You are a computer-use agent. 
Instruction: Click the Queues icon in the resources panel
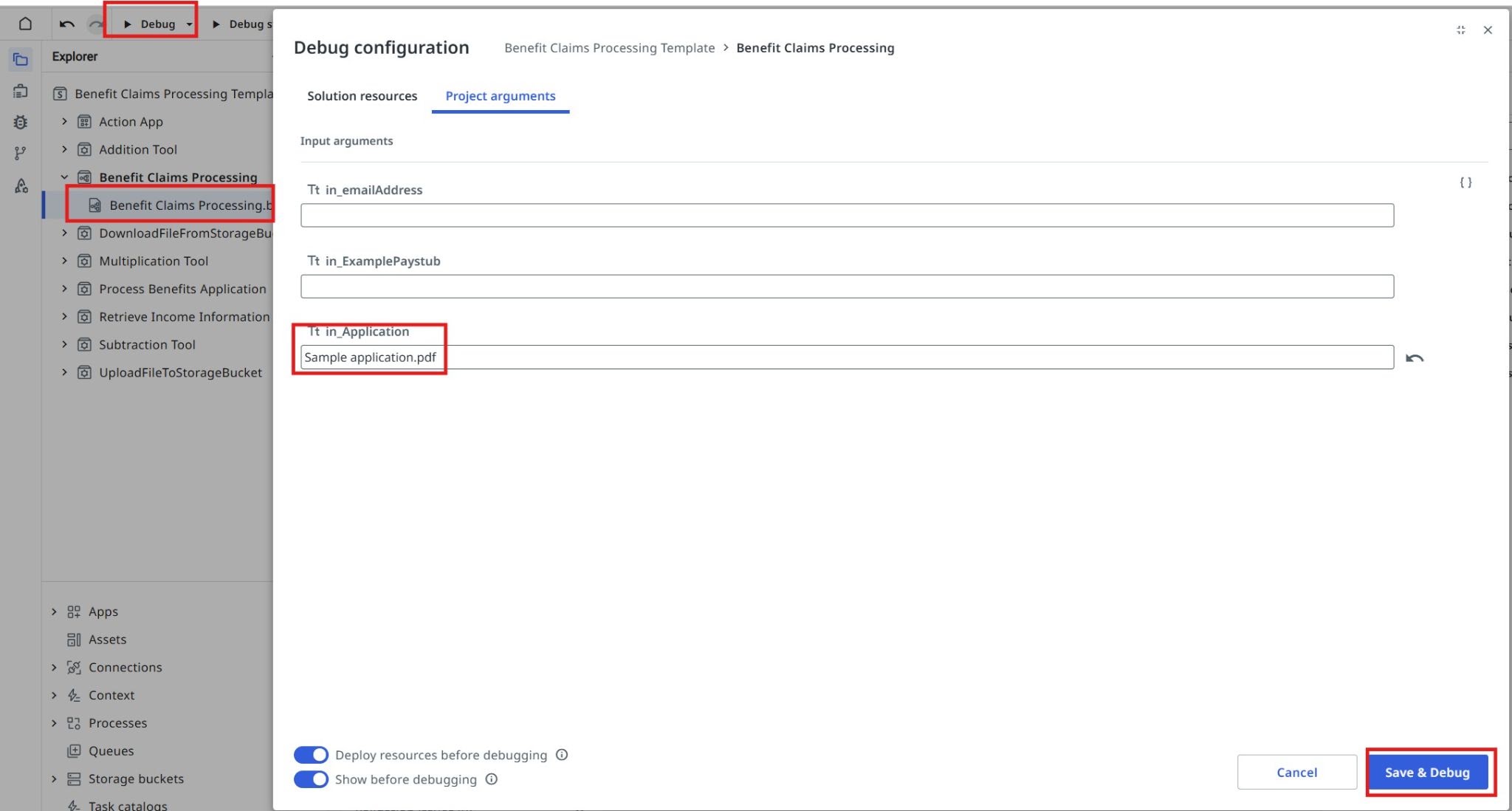click(x=74, y=750)
